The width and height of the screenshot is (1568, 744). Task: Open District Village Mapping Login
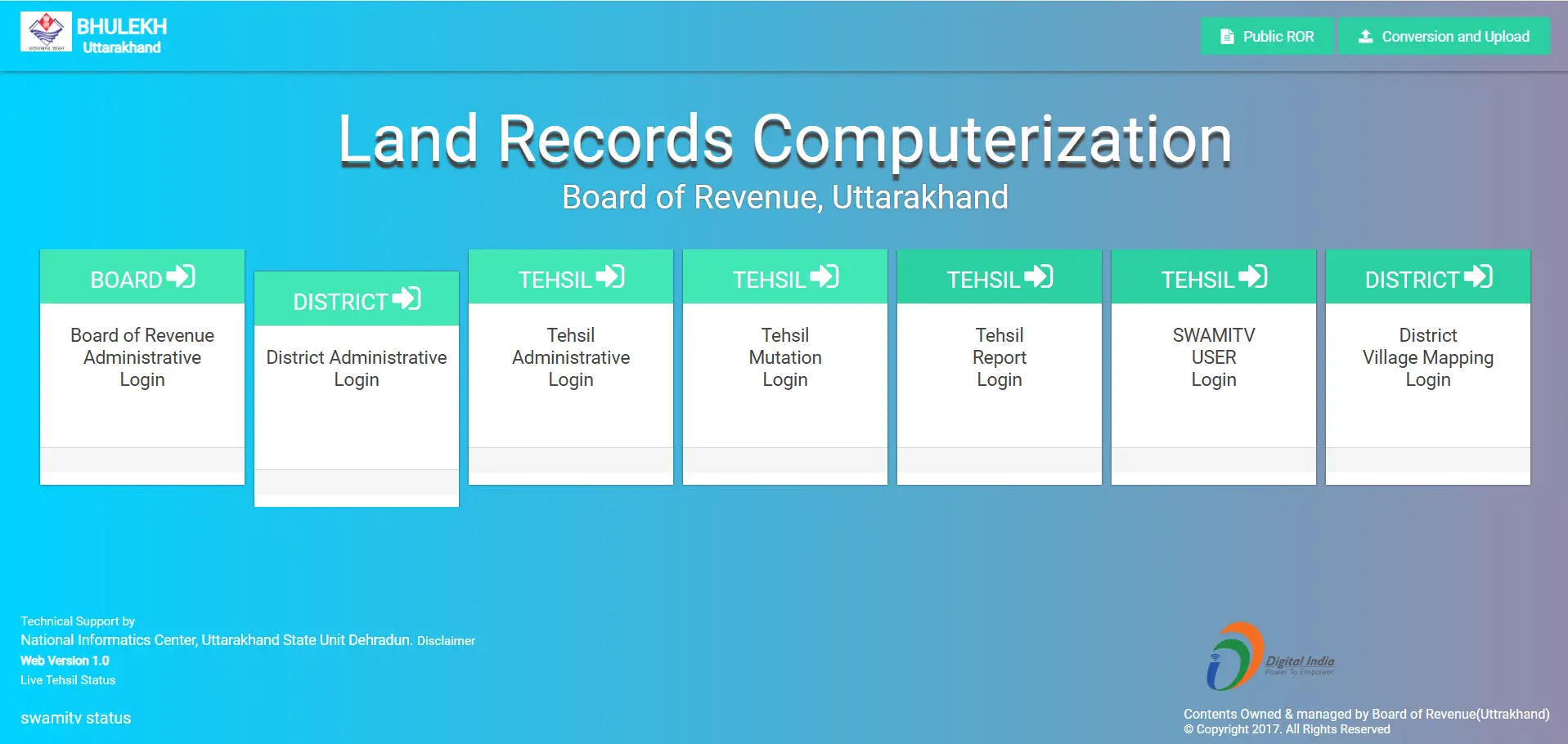(x=1428, y=357)
